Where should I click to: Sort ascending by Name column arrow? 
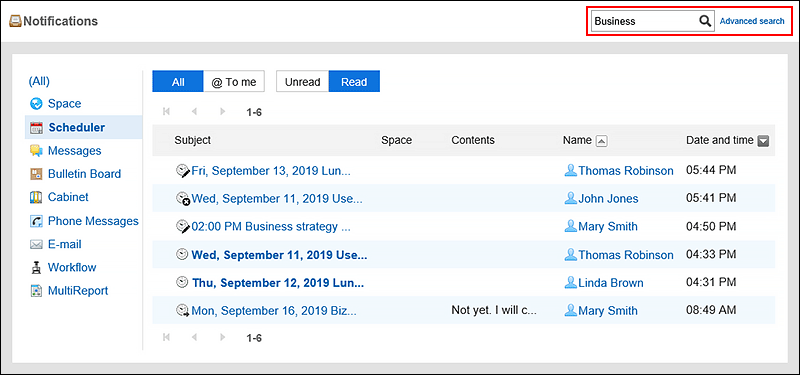point(602,141)
